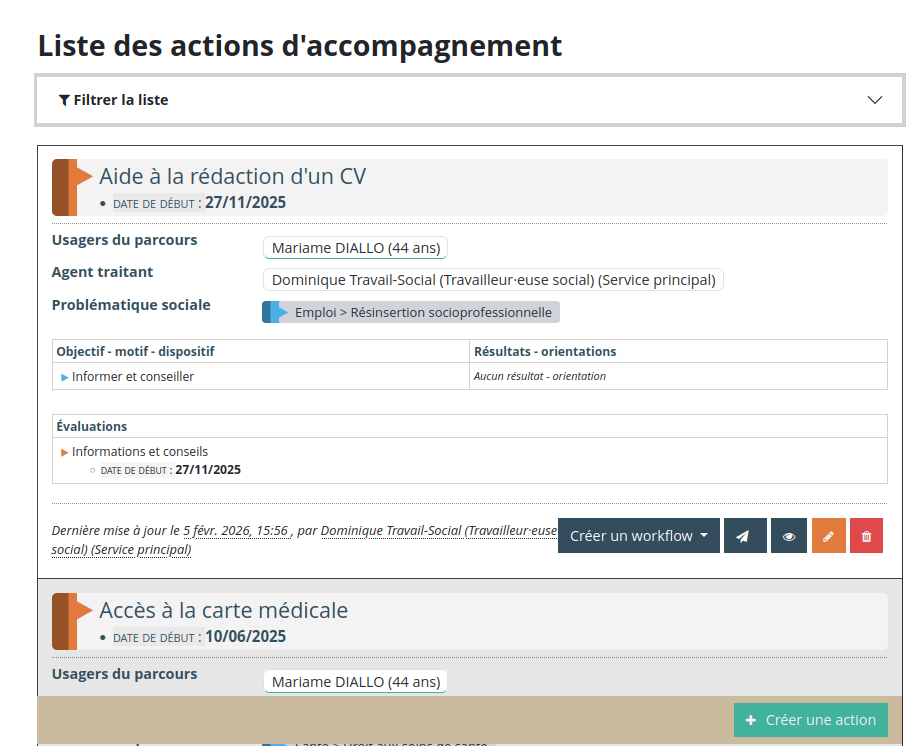916x746 pixels.
Task: Click the red trash delete button
Action: (867, 536)
